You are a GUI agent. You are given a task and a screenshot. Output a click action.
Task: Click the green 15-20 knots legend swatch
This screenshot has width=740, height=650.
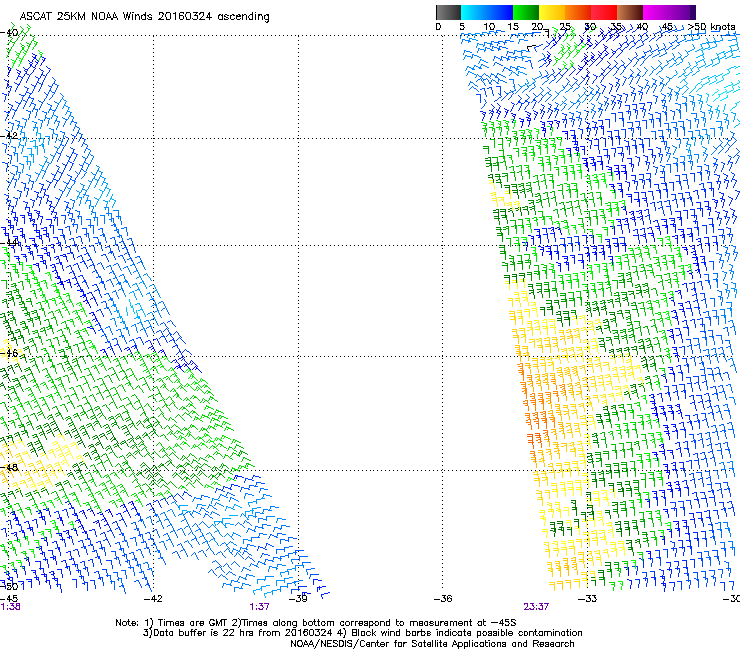click(x=526, y=12)
